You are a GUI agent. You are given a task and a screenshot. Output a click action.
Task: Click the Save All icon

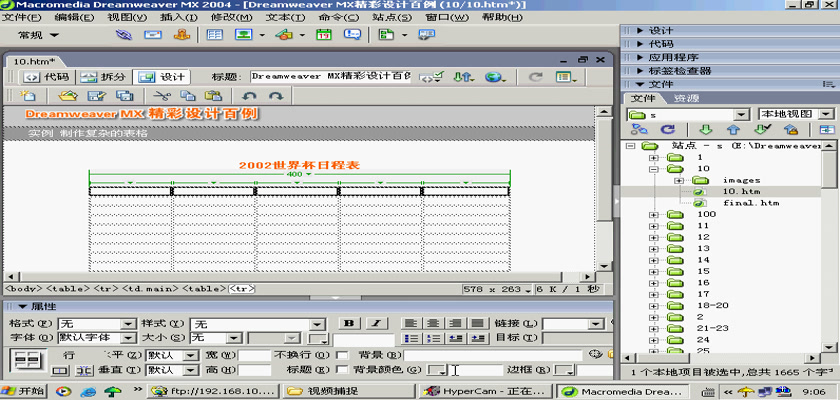tap(125, 96)
